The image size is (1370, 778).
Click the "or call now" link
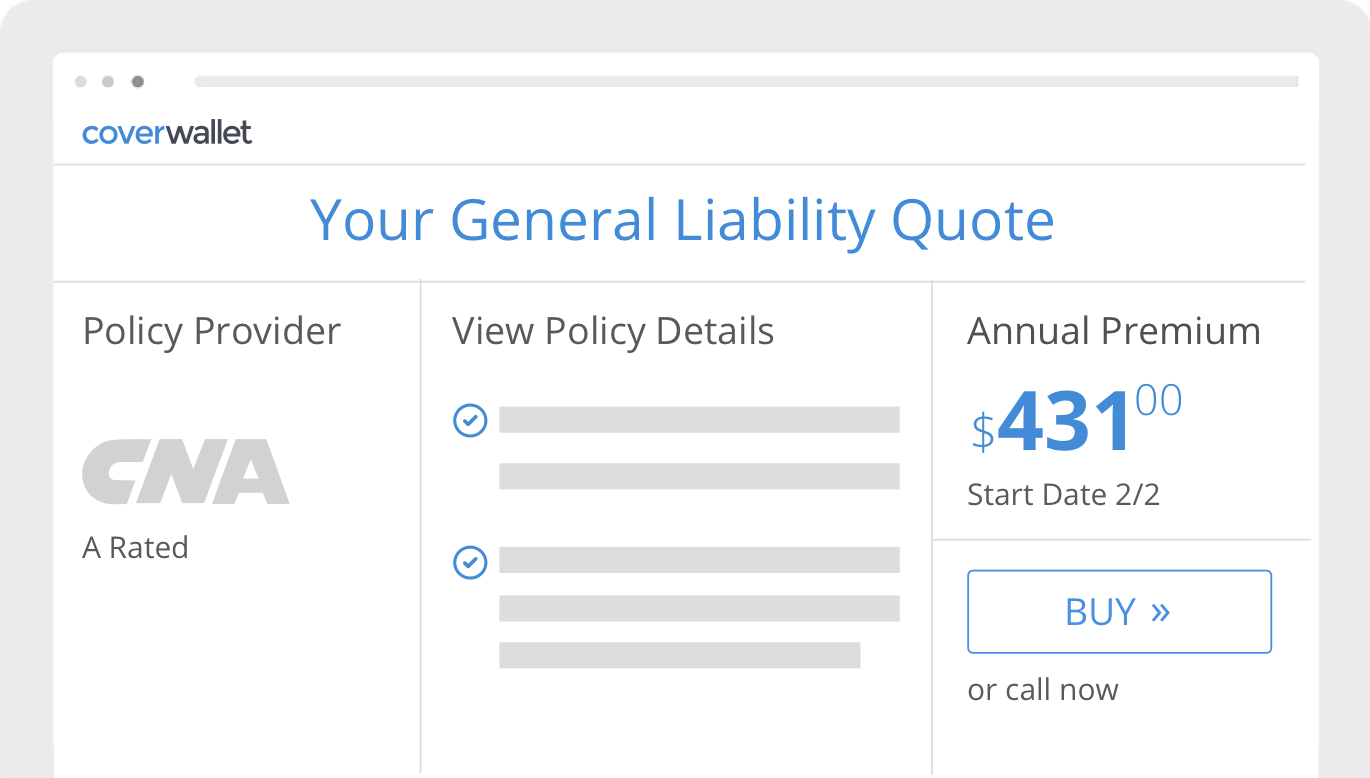click(x=1042, y=690)
